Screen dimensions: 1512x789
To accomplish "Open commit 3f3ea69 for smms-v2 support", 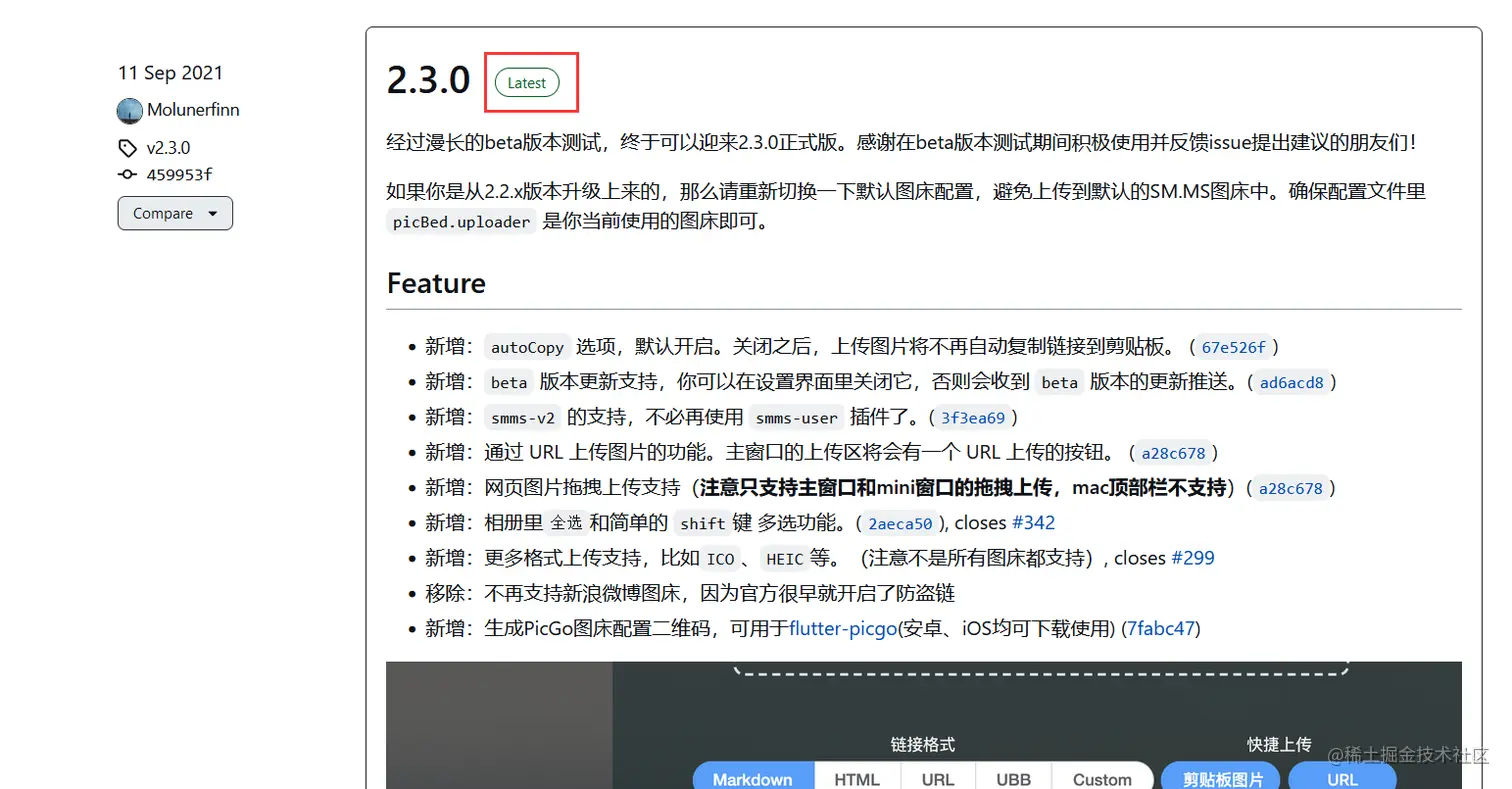I will [x=972, y=417].
